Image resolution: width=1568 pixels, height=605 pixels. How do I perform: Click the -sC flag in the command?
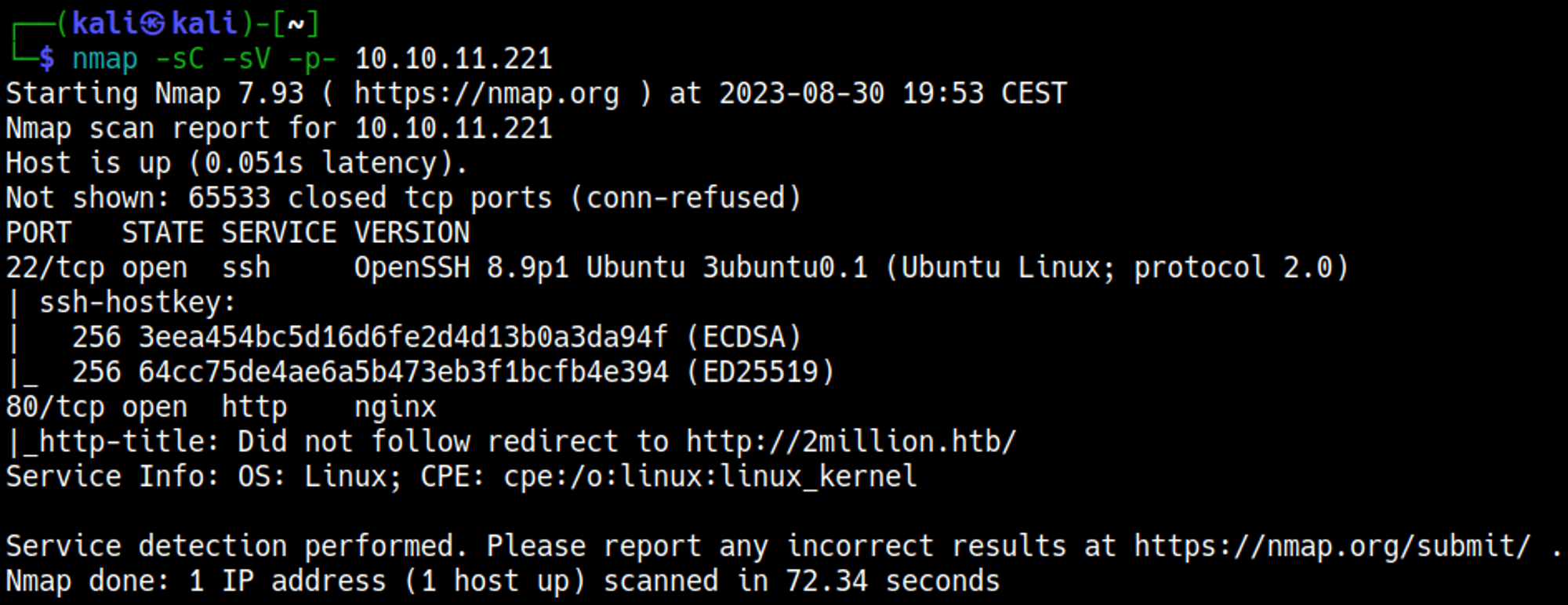(x=180, y=59)
